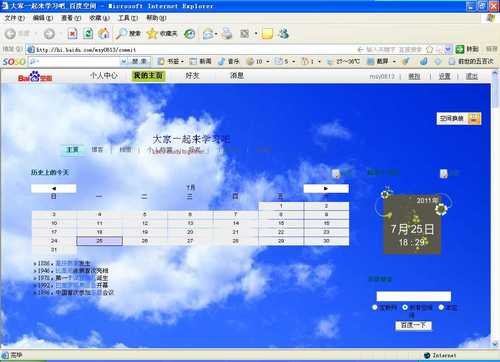Viewport: 500px width, 362px height.
Task: Click the 百度一下 search button
Action: coord(413,325)
